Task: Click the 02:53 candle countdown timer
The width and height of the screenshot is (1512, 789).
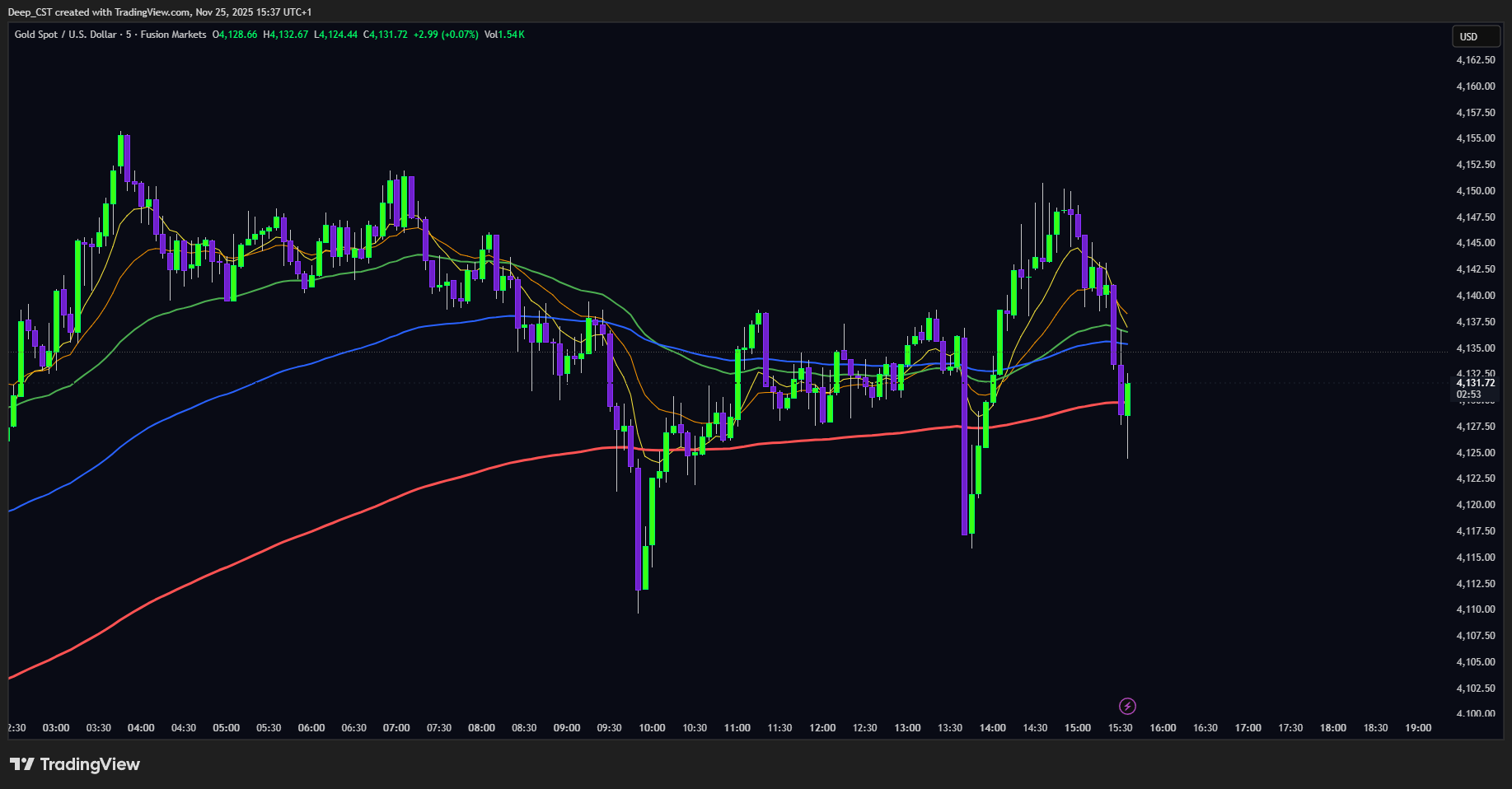Action: pyautogui.click(x=1469, y=394)
